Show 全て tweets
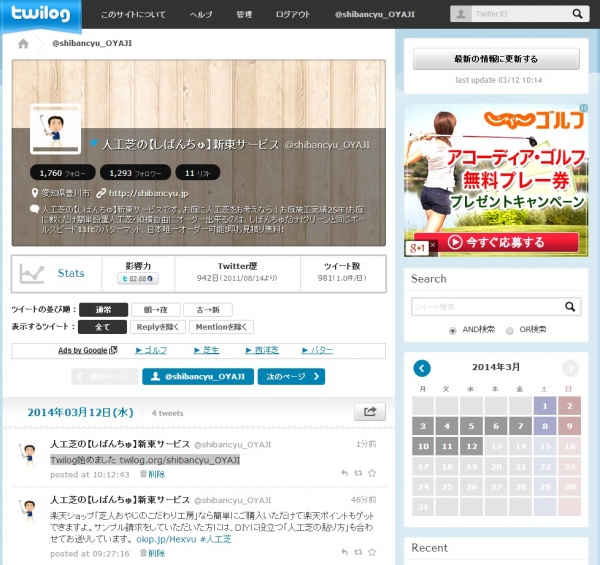This screenshot has width=600, height=565. [x=102, y=327]
